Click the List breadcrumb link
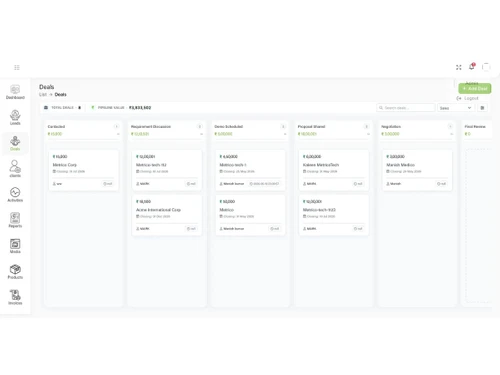Image resolution: width=500 pixels, height=375 pixels. tap(43, 95)
